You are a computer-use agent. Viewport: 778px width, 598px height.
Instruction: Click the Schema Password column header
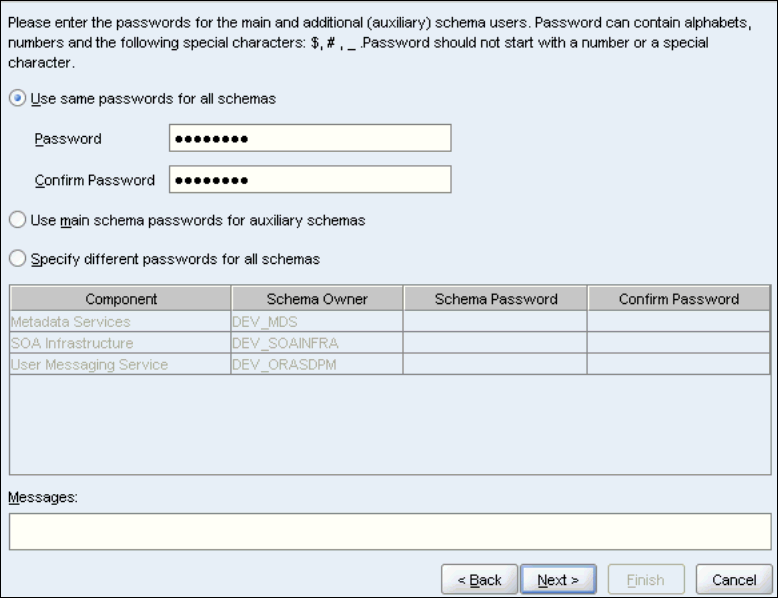(x=496, y=299)
